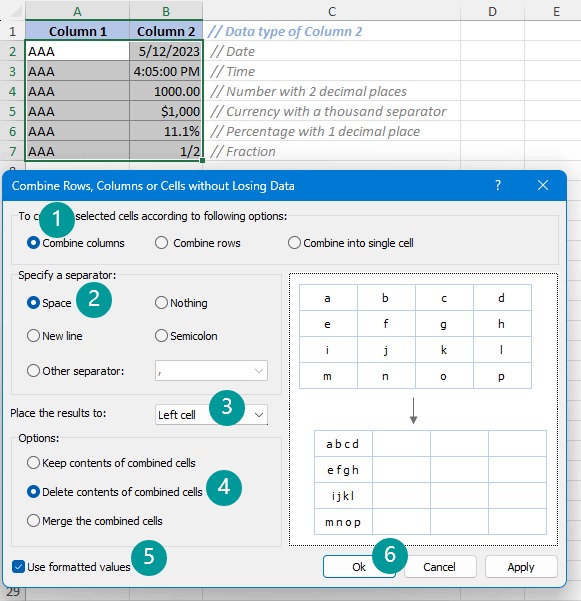Click the '// Time' comment cell
Screen dimensions: 581x601
pos(332,71)
